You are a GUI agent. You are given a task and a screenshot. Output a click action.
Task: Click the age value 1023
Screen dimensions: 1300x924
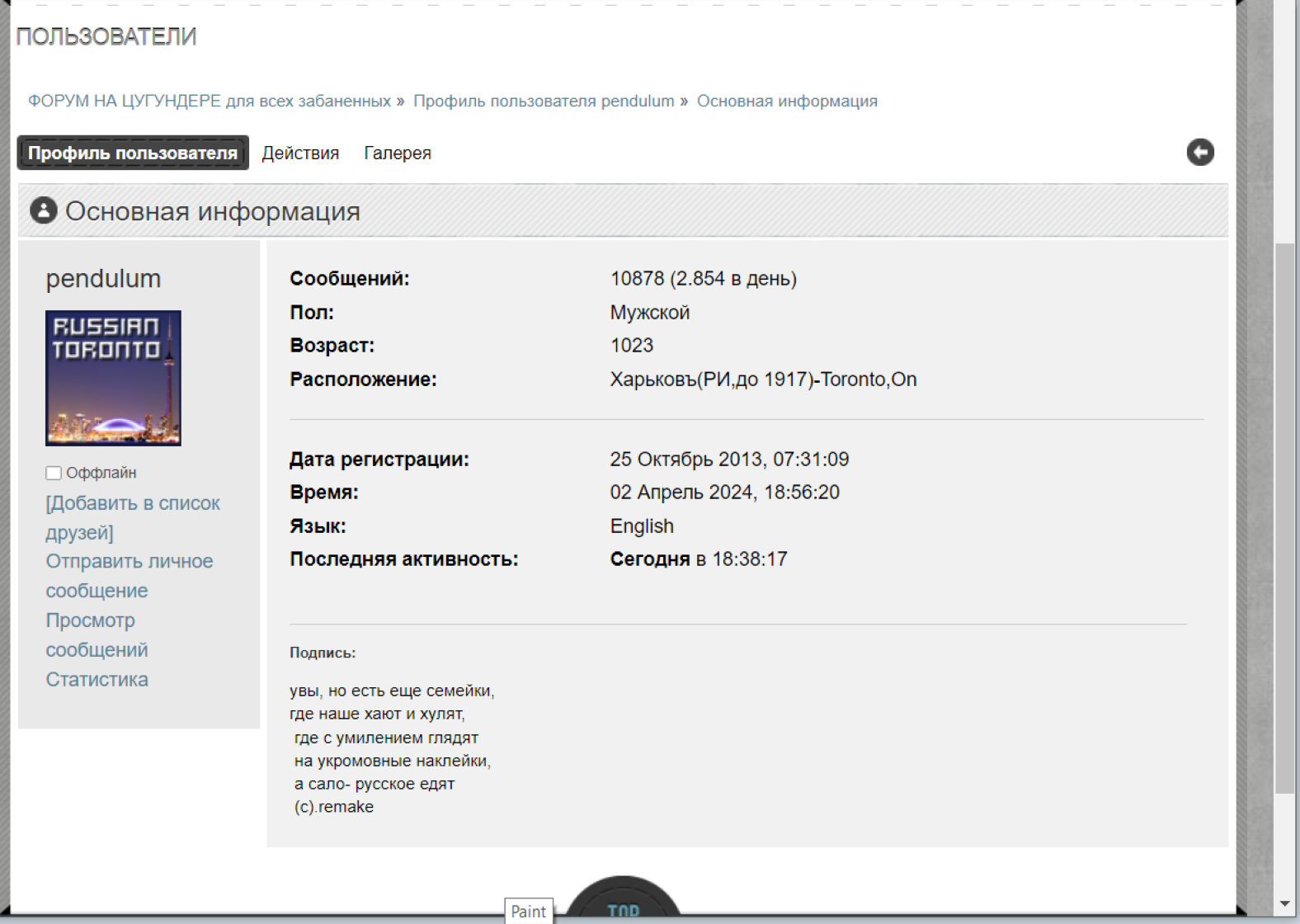click(632, 346)
